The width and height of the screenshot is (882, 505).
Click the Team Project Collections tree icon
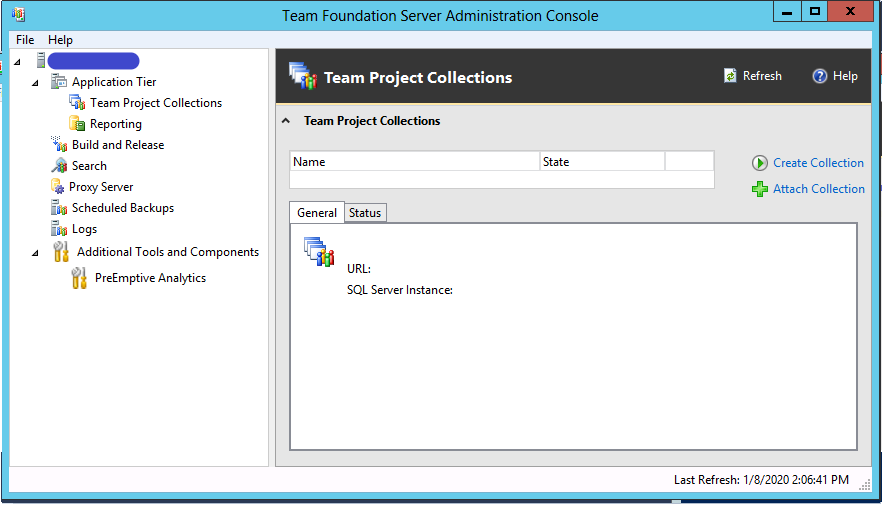77,102
